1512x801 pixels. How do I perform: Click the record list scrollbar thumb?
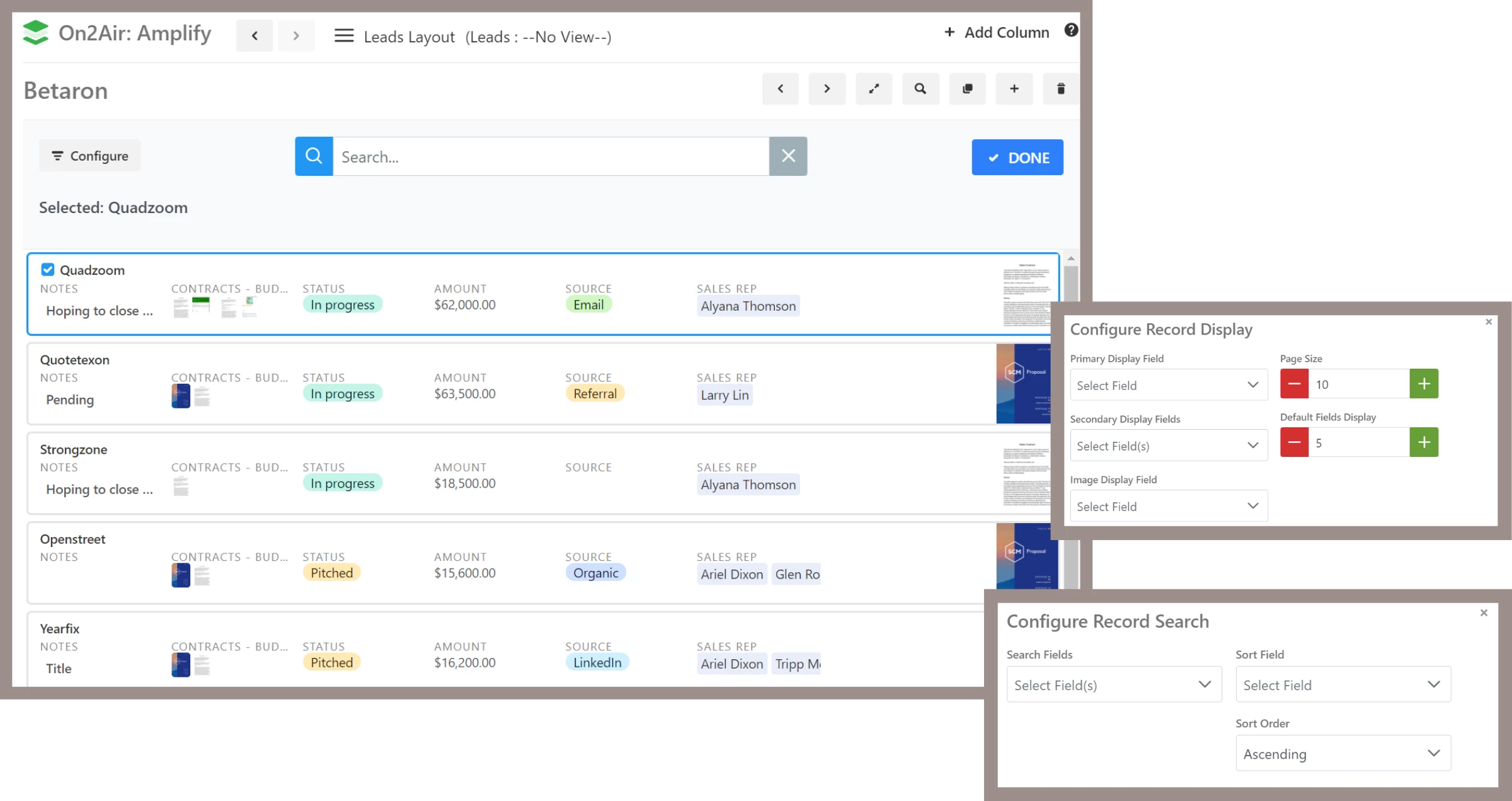[x=1071, y=284]
